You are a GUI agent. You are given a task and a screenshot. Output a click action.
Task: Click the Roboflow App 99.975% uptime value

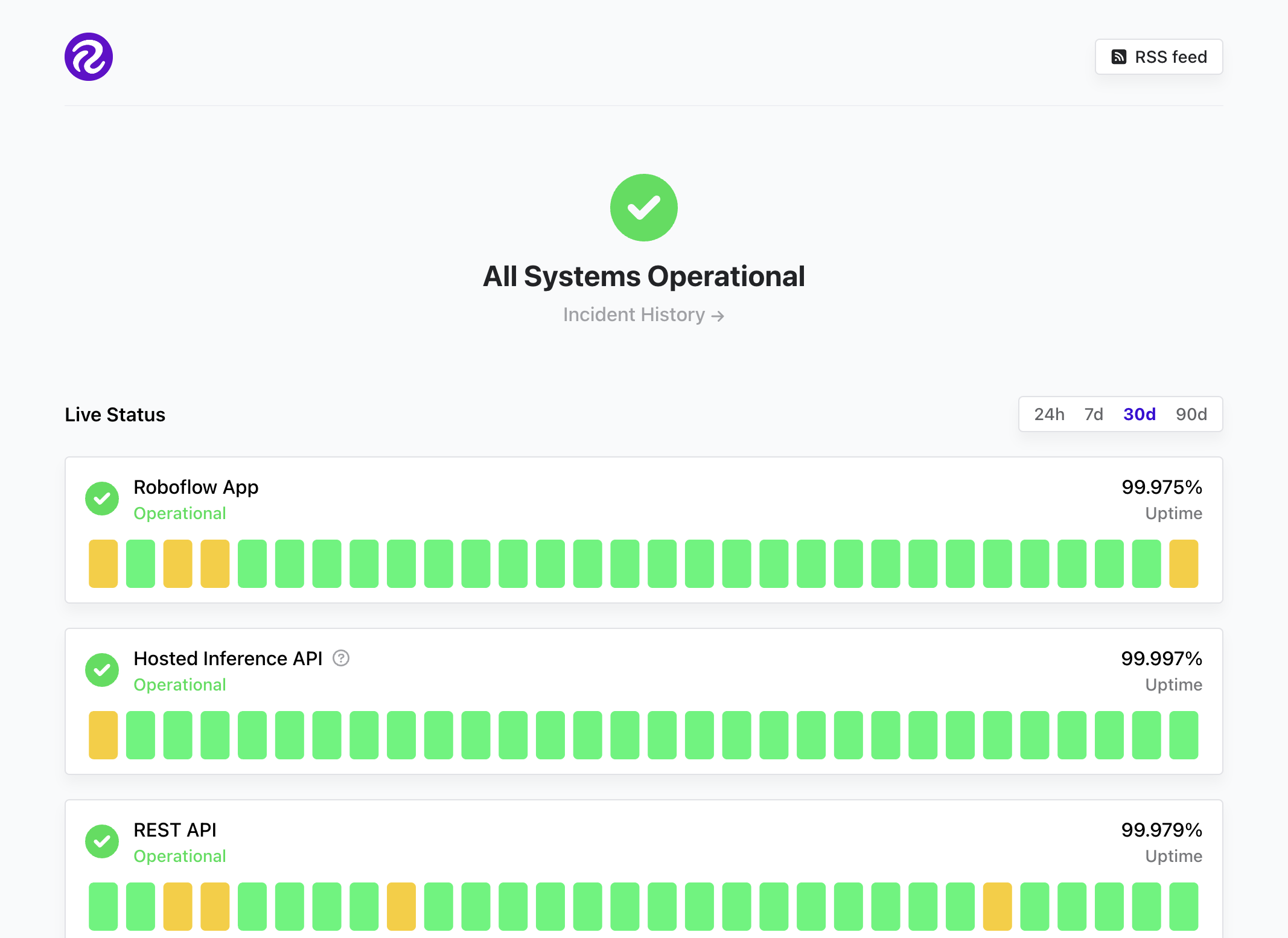1161,487
